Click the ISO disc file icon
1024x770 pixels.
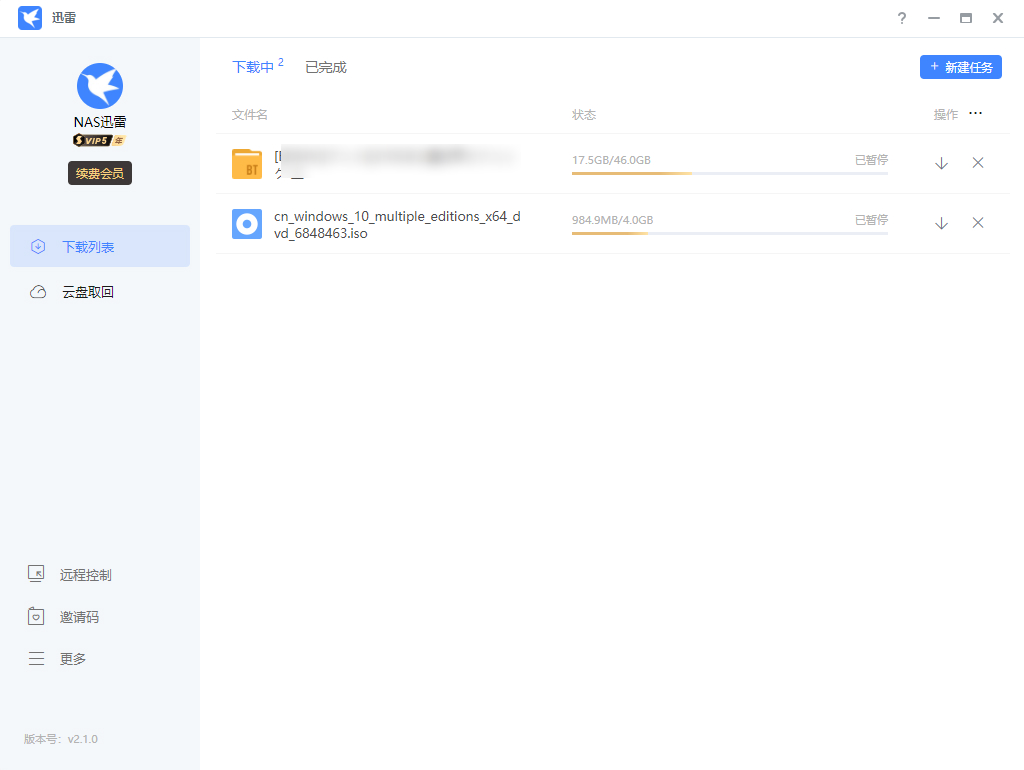(x=247, y=224)
